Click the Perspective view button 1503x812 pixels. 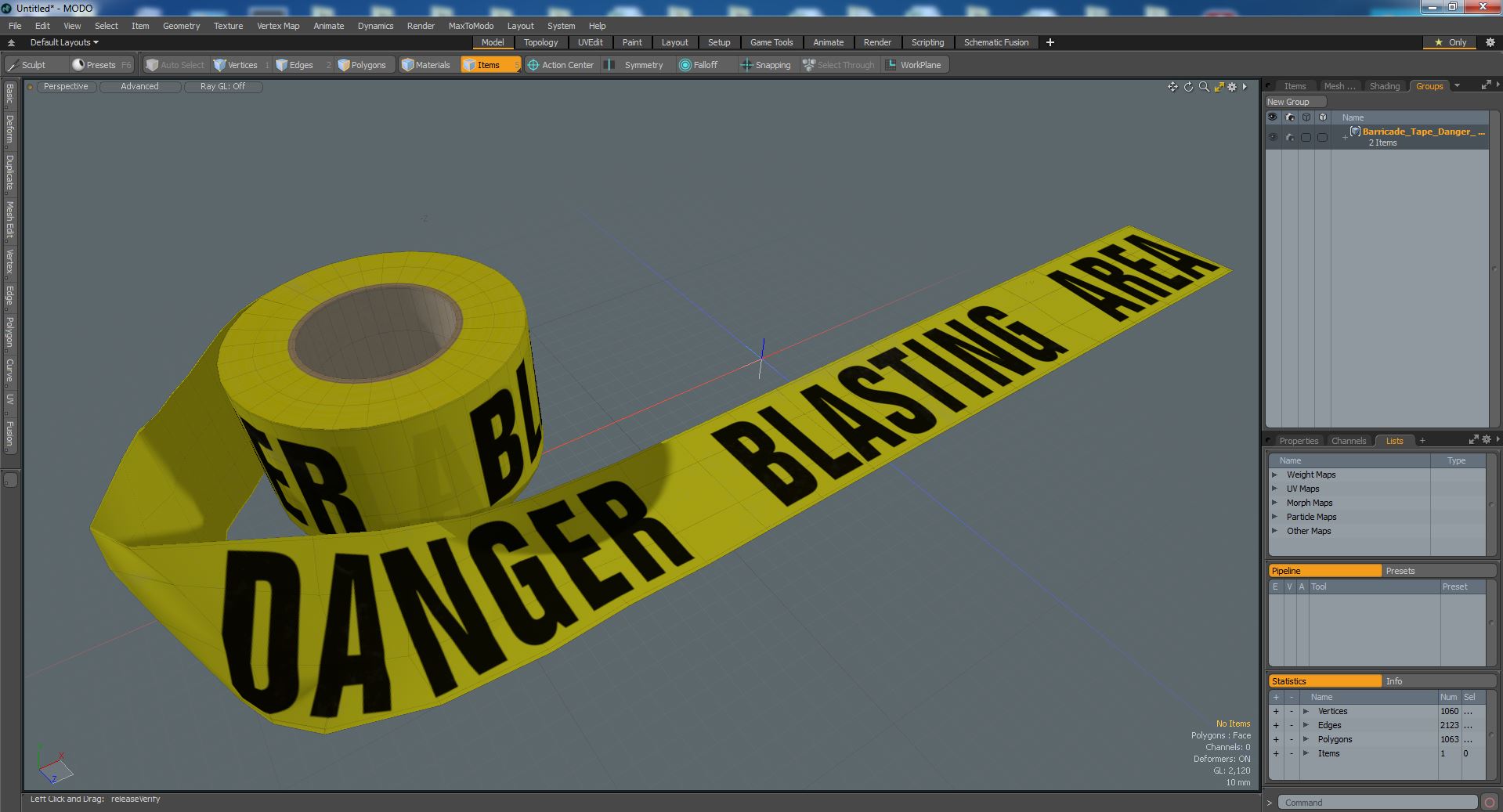pos(66,87)
